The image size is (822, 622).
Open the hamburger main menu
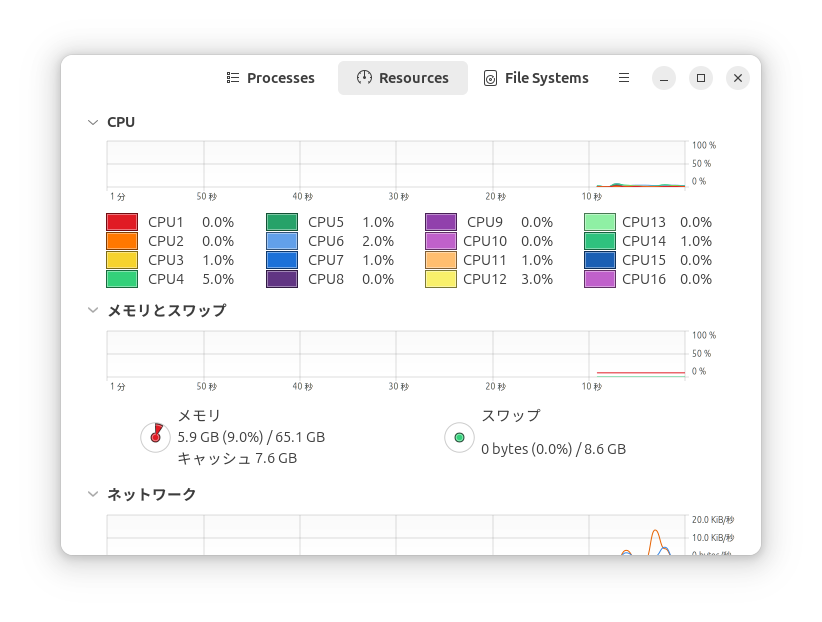624,78
